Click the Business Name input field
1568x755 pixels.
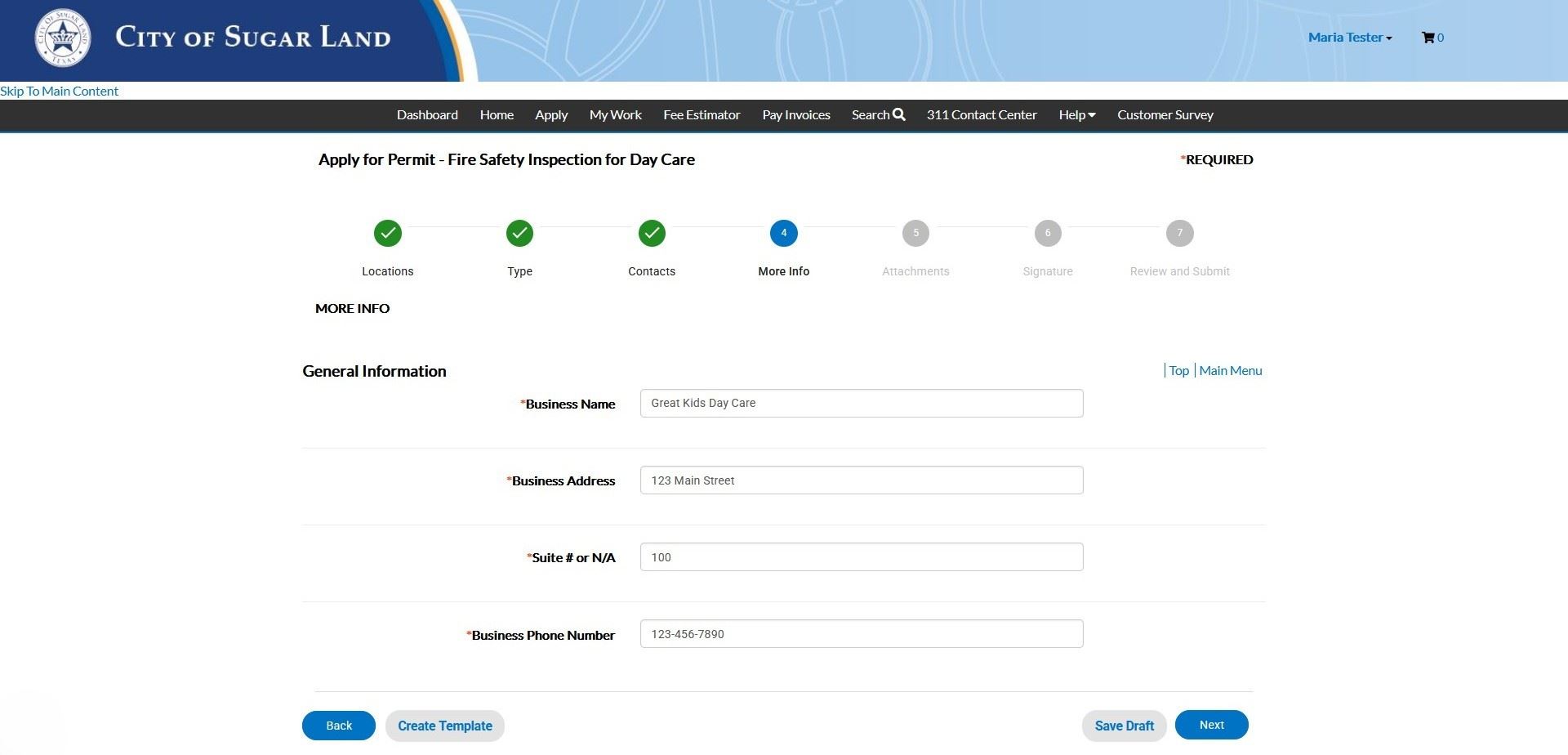[x=862, y=404]
